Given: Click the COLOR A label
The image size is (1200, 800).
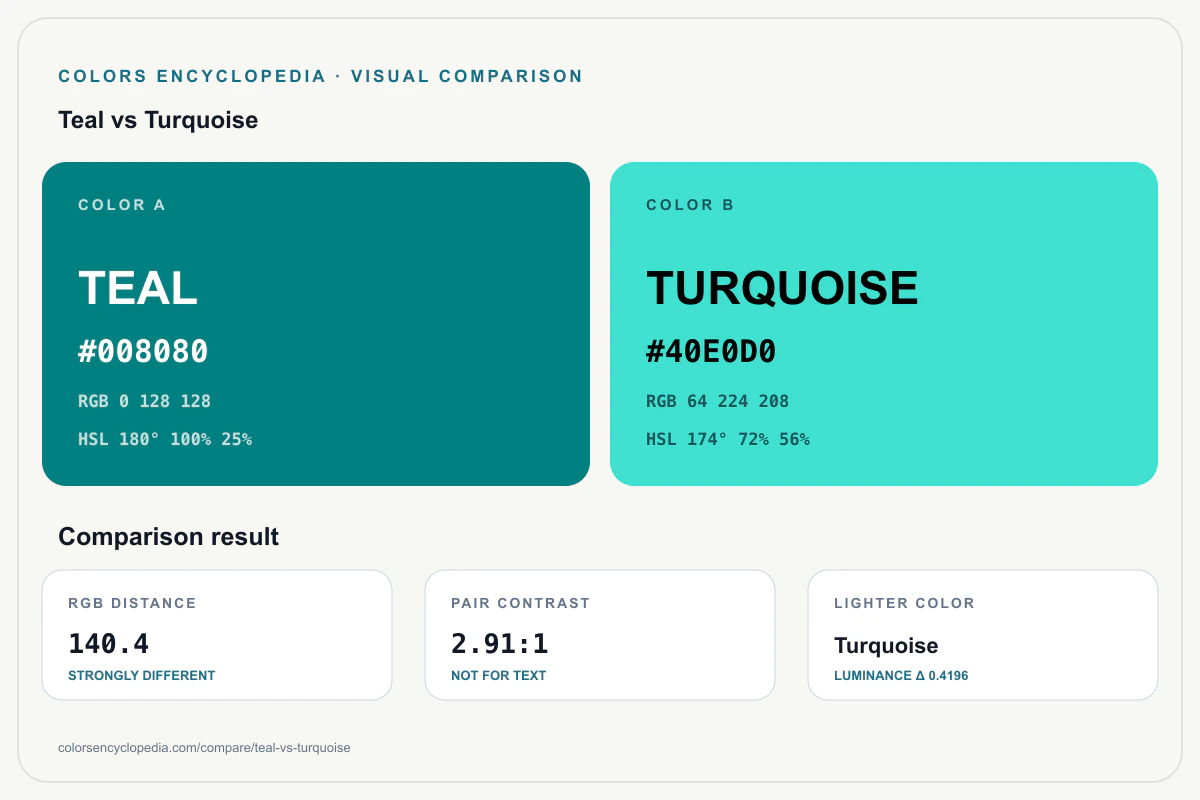Looking at the screenshot, I should [122, 205].
